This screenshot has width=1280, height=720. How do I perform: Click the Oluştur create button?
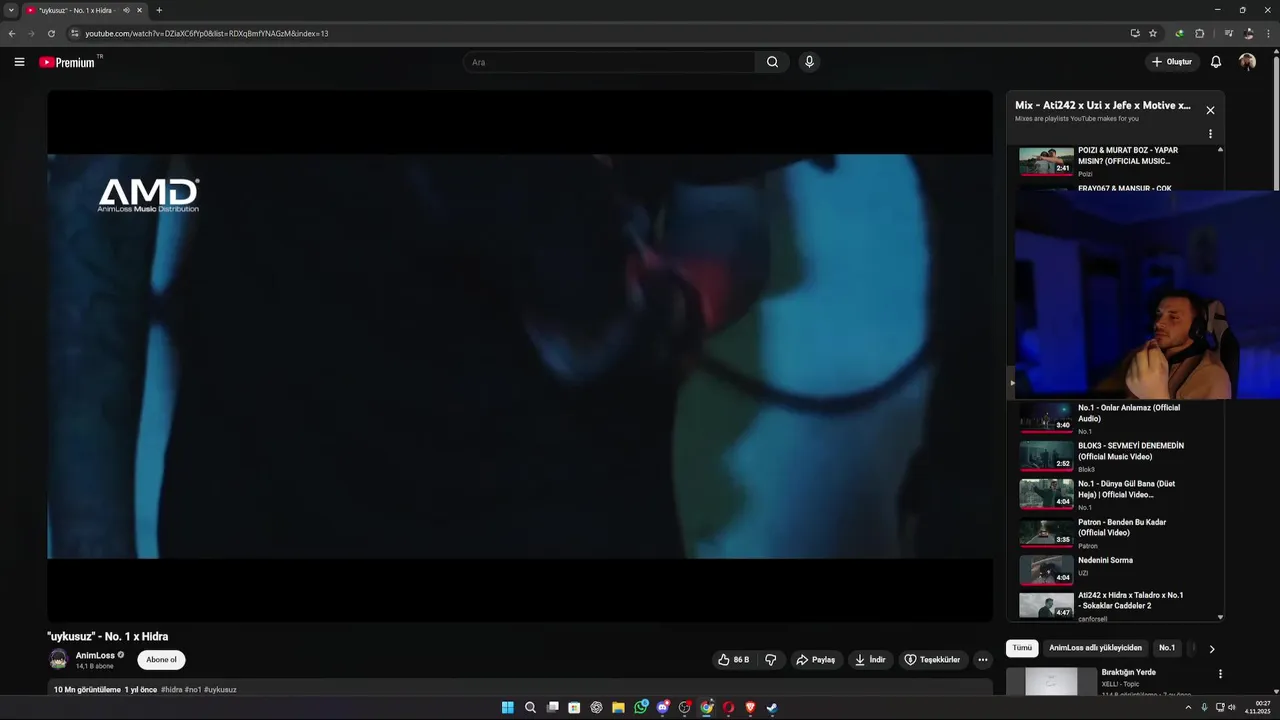(x=1172, y=62)
